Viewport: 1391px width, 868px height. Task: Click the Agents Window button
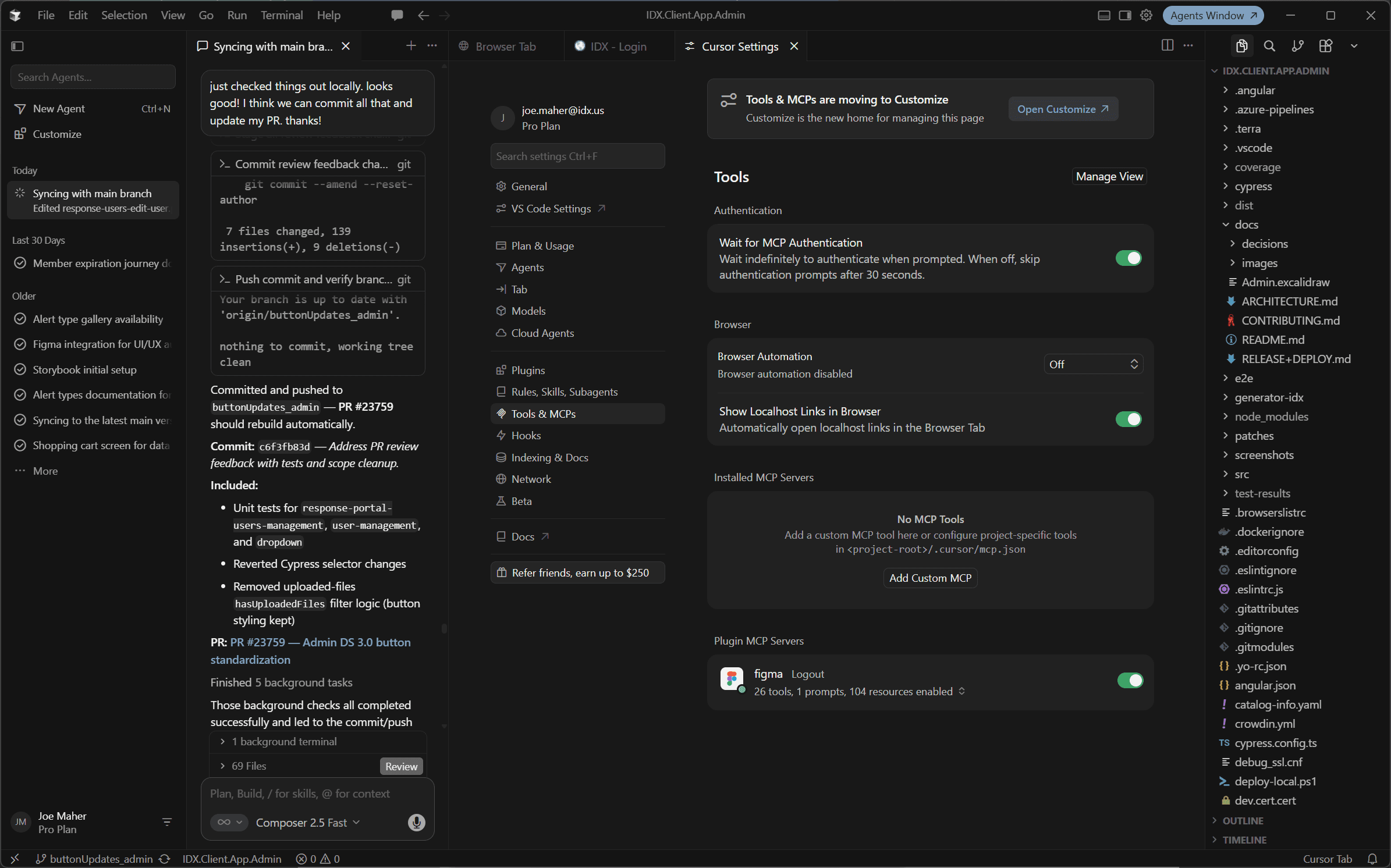tap(1213, 15)
